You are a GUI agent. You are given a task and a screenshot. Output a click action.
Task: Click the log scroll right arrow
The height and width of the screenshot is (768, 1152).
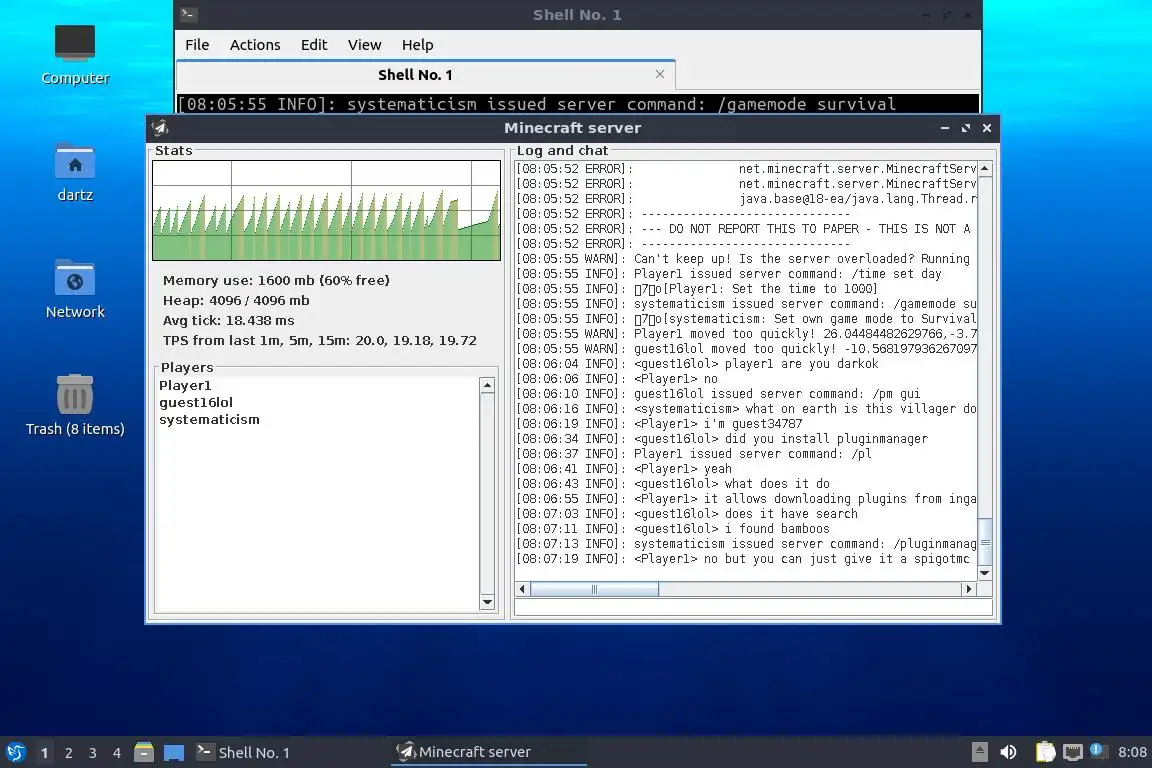(968, 589)
